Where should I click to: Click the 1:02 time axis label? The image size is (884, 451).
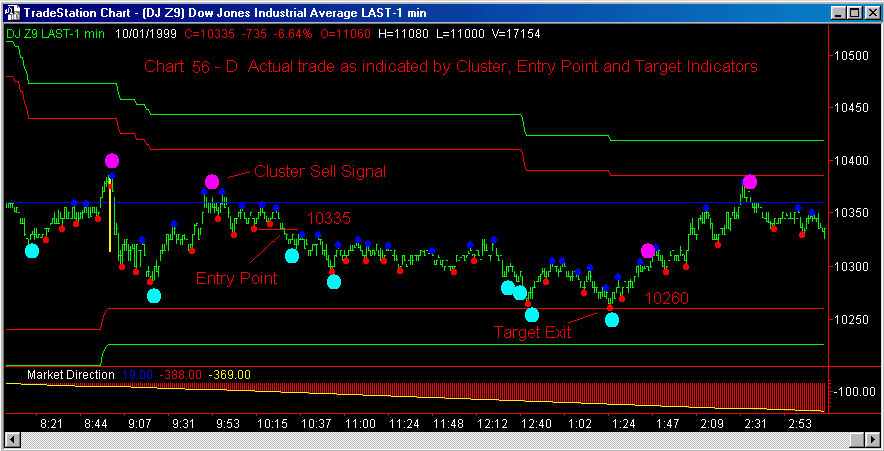coord(580,424)
